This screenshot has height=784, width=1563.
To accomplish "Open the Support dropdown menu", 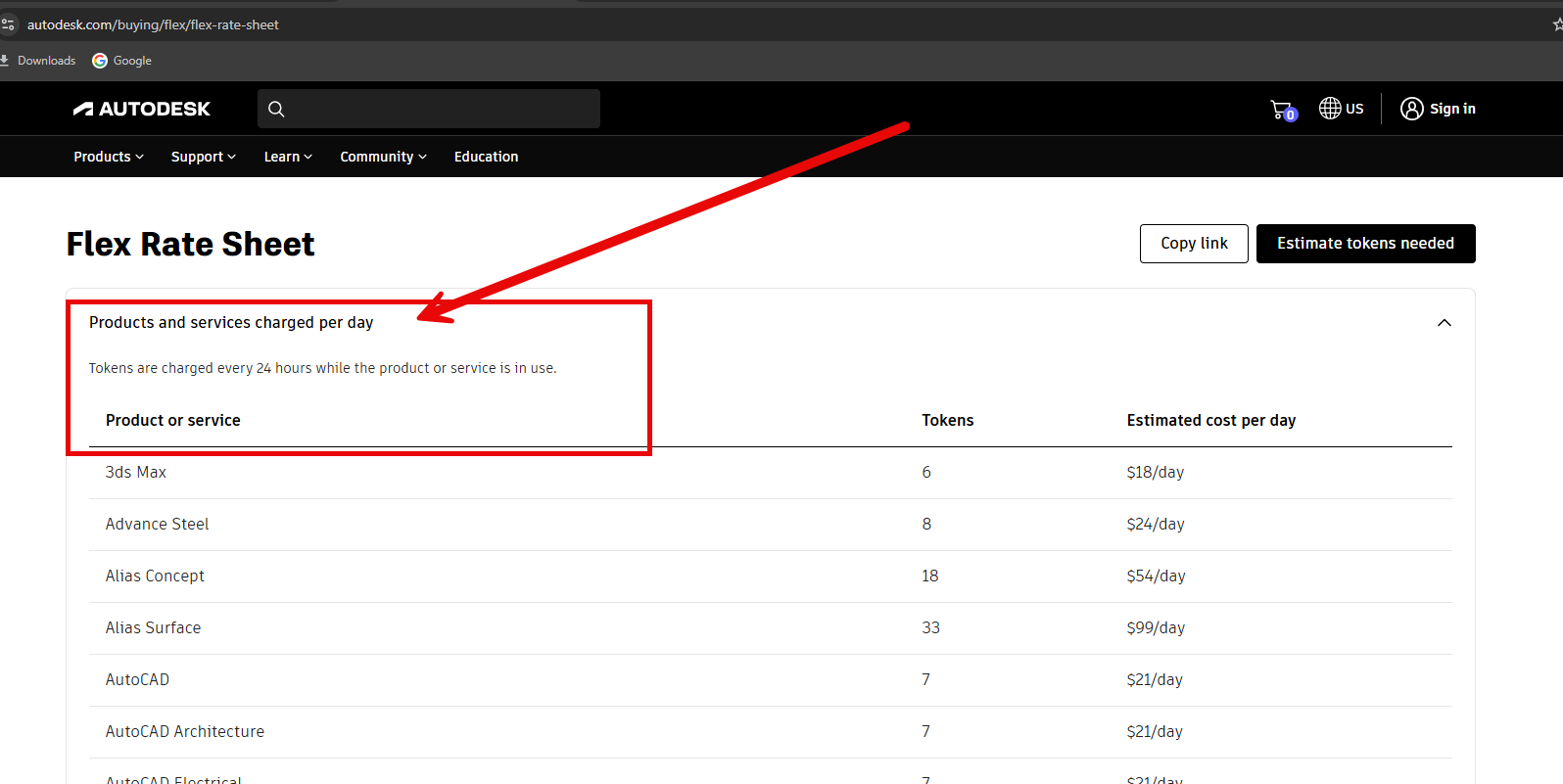I will [x=204, y=157].
